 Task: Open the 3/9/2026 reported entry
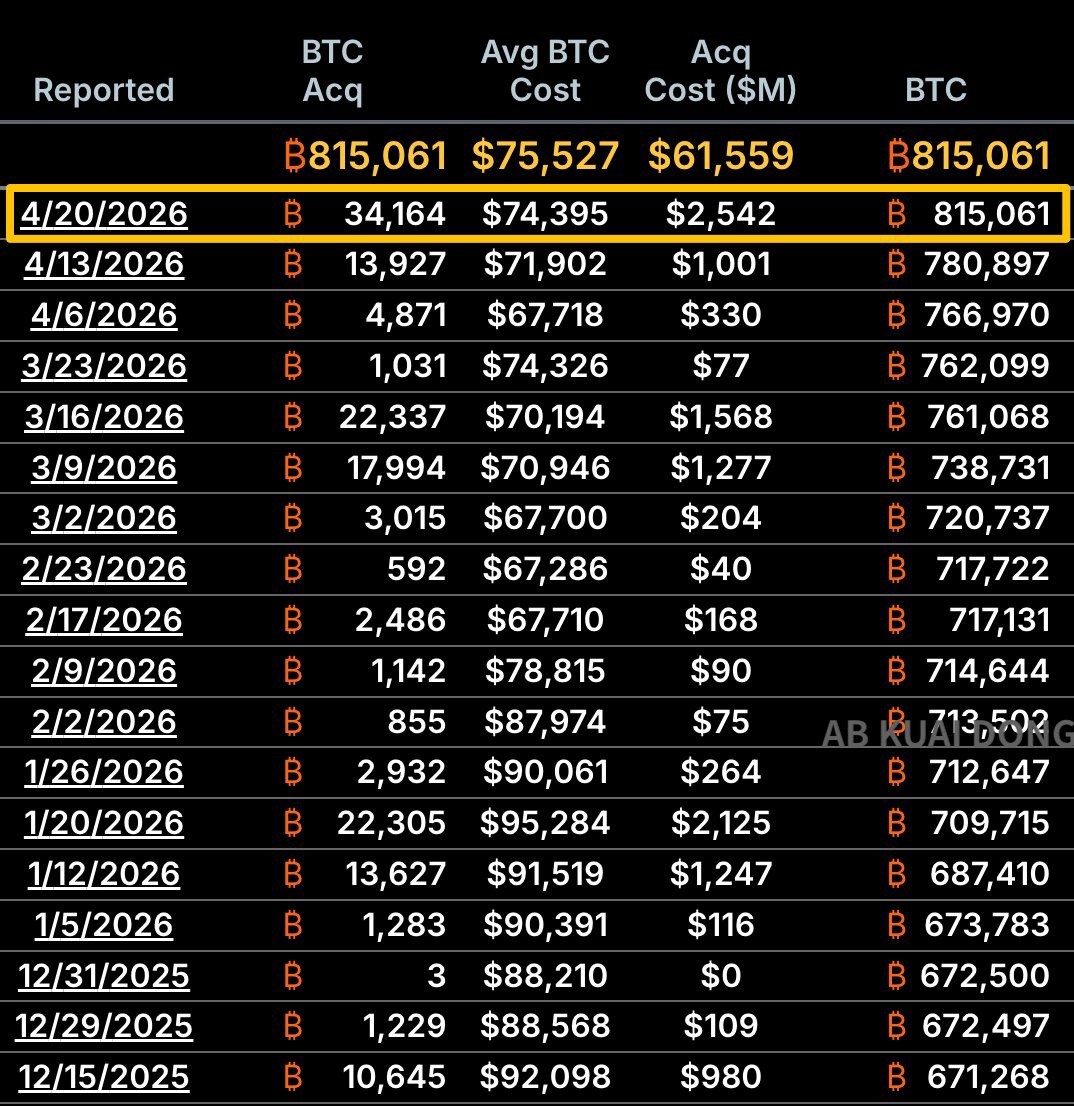coord(104,467)
